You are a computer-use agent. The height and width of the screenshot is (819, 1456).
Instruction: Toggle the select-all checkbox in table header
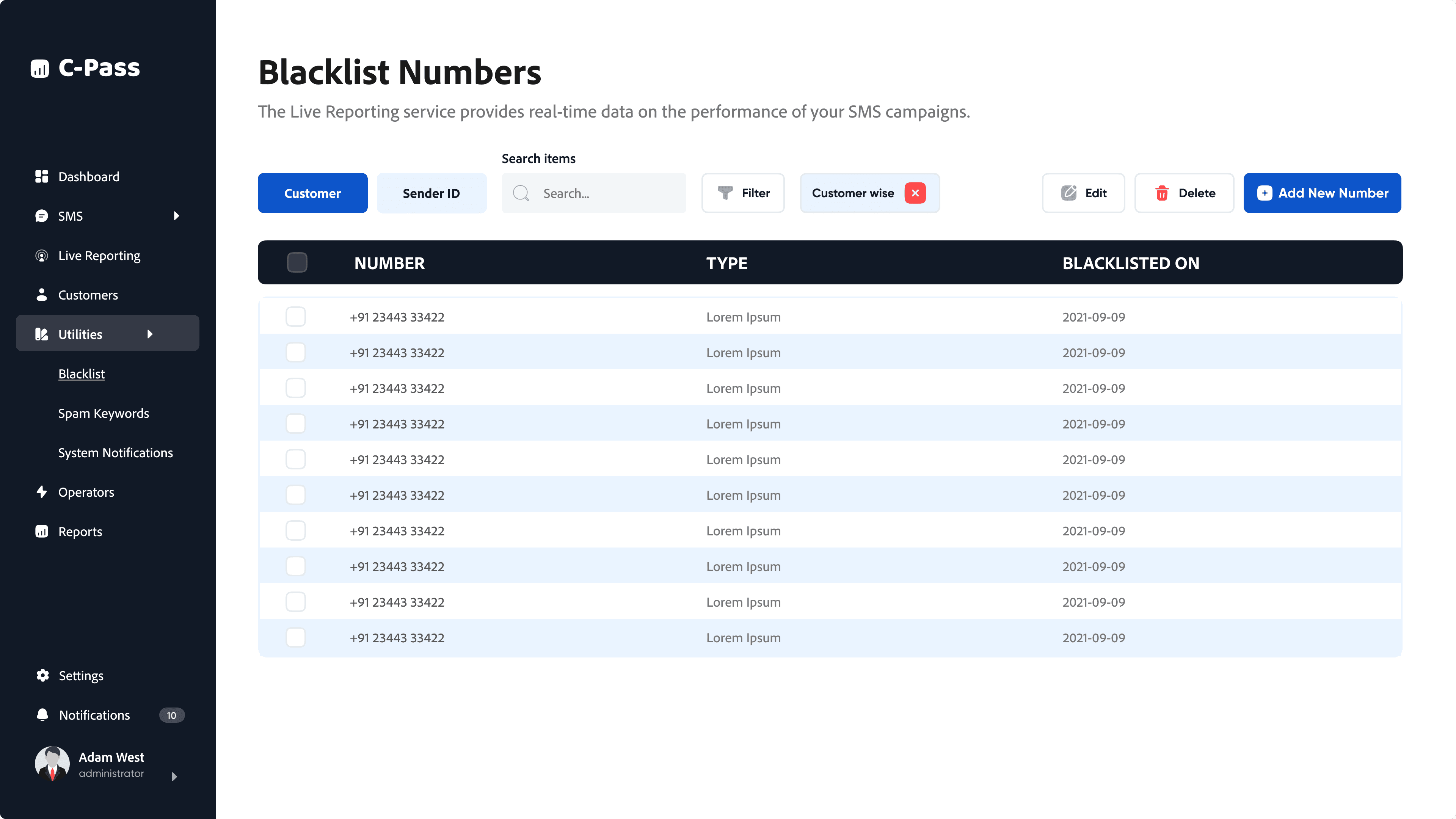297,263
